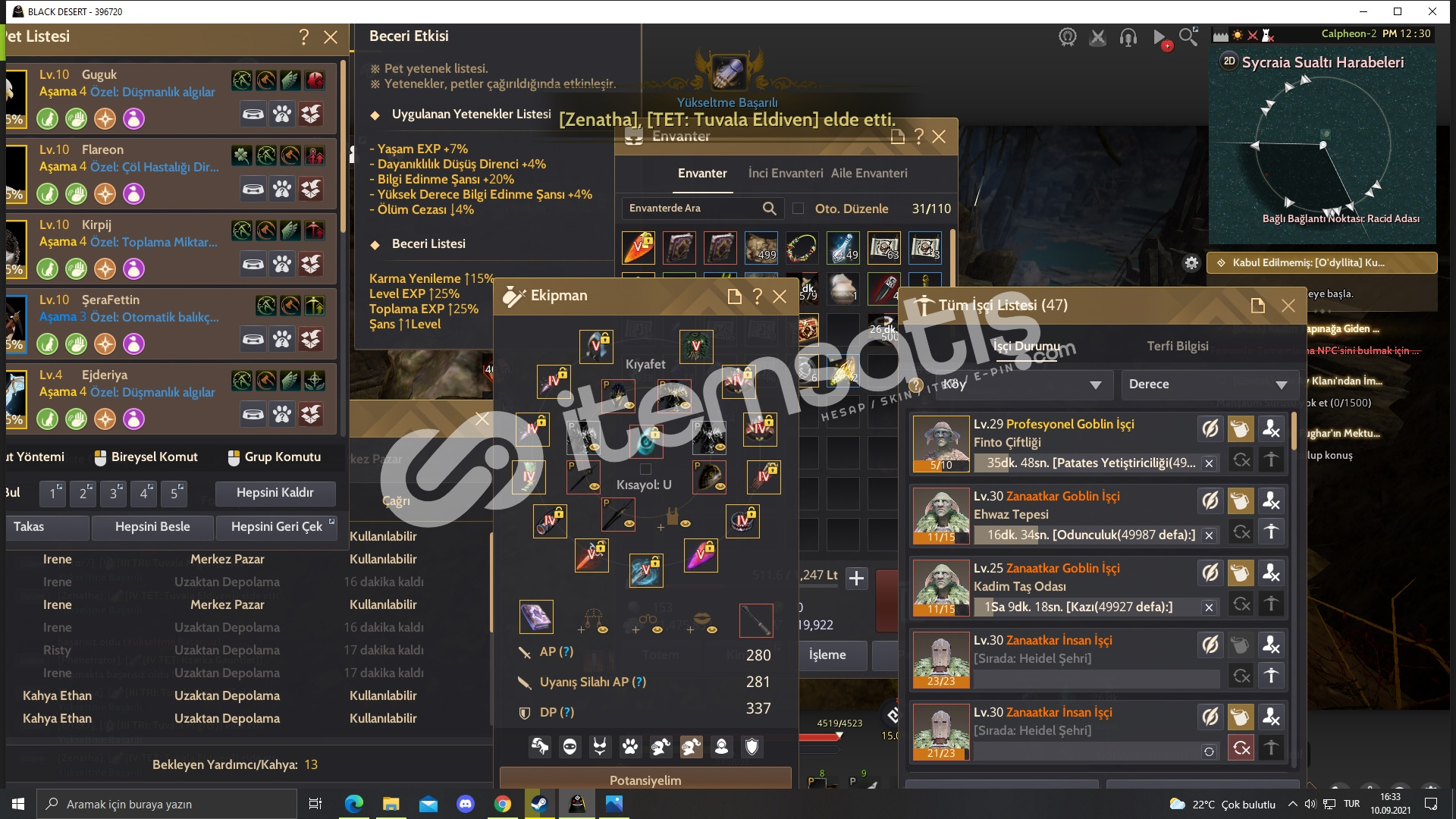Select pet preset number 3
This screenshot has width=1456, height=819.
pos(114,493)
